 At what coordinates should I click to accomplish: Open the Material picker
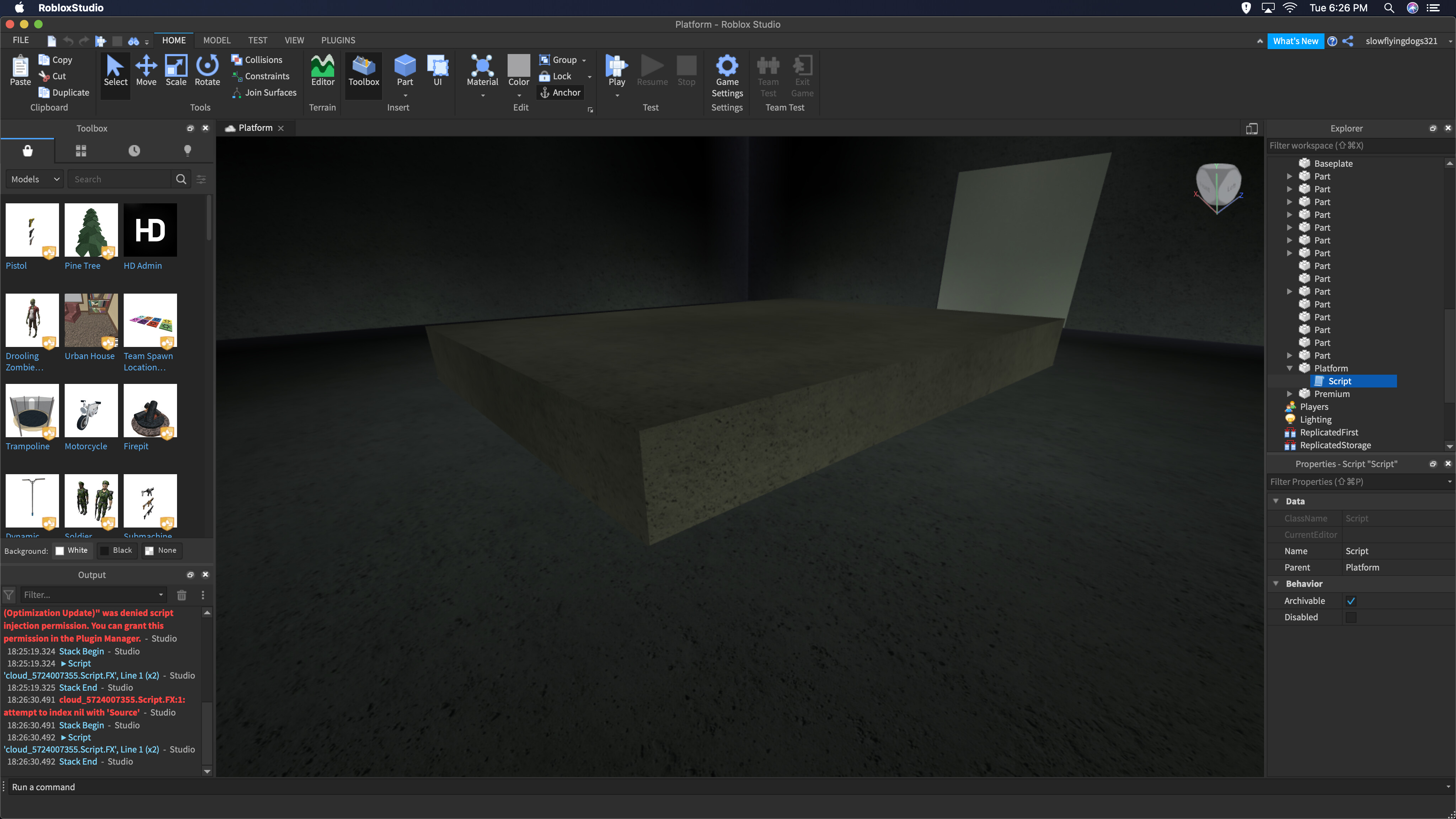point(482,71)
